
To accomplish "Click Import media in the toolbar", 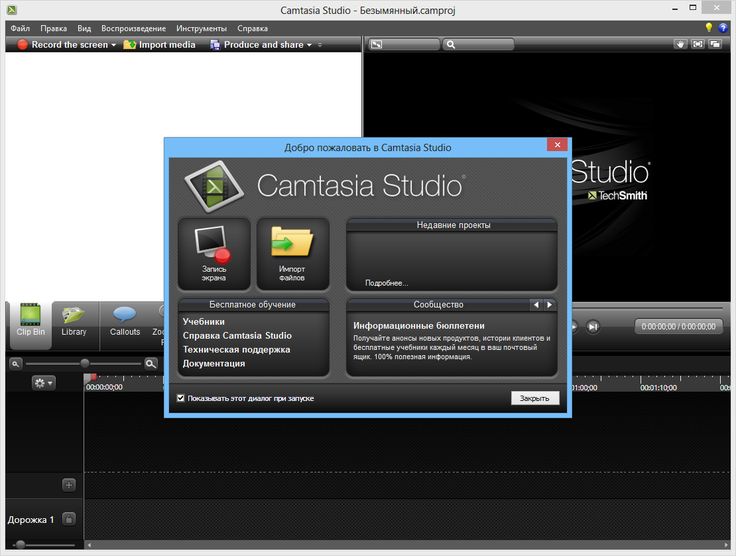I will [160, 45].
